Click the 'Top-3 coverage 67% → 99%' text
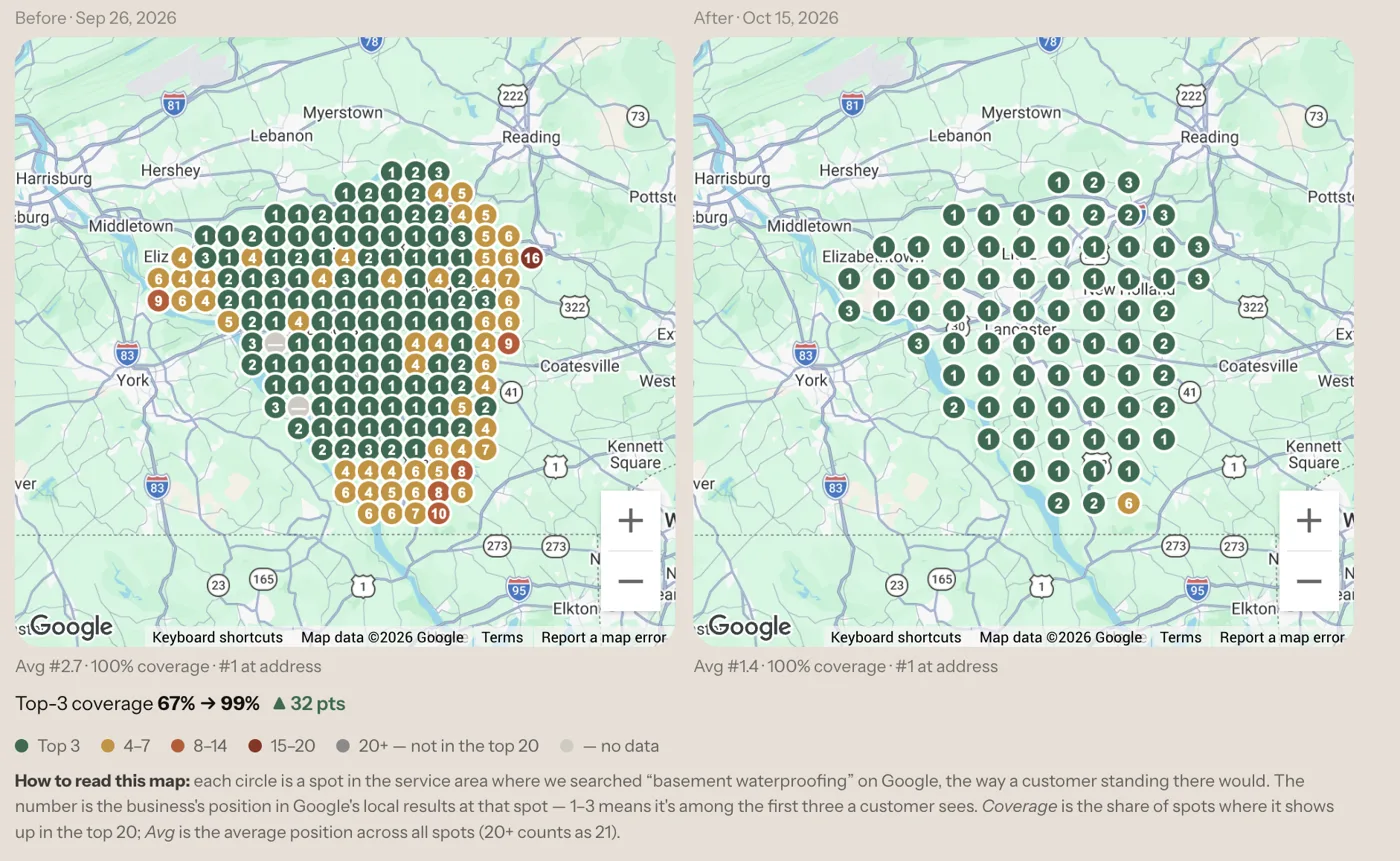Viewport: 1400px width, 861px height. coord(137,703)
